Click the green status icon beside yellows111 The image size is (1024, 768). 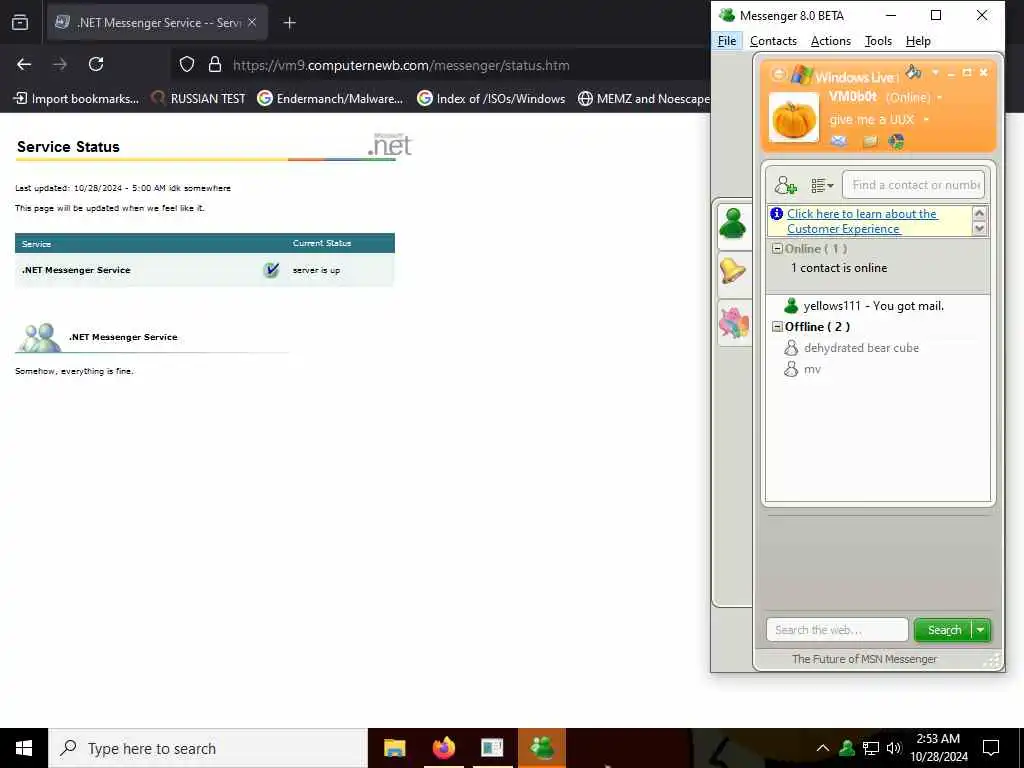click(x=791, y=306)
